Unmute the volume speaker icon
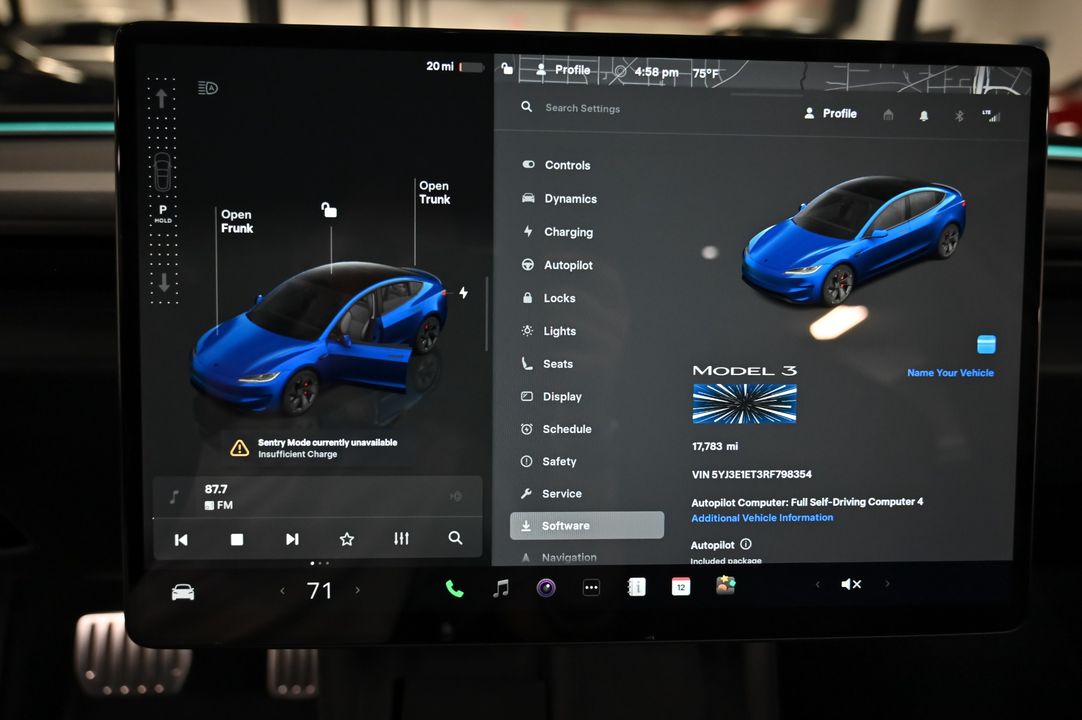 (x=851, y=584)
